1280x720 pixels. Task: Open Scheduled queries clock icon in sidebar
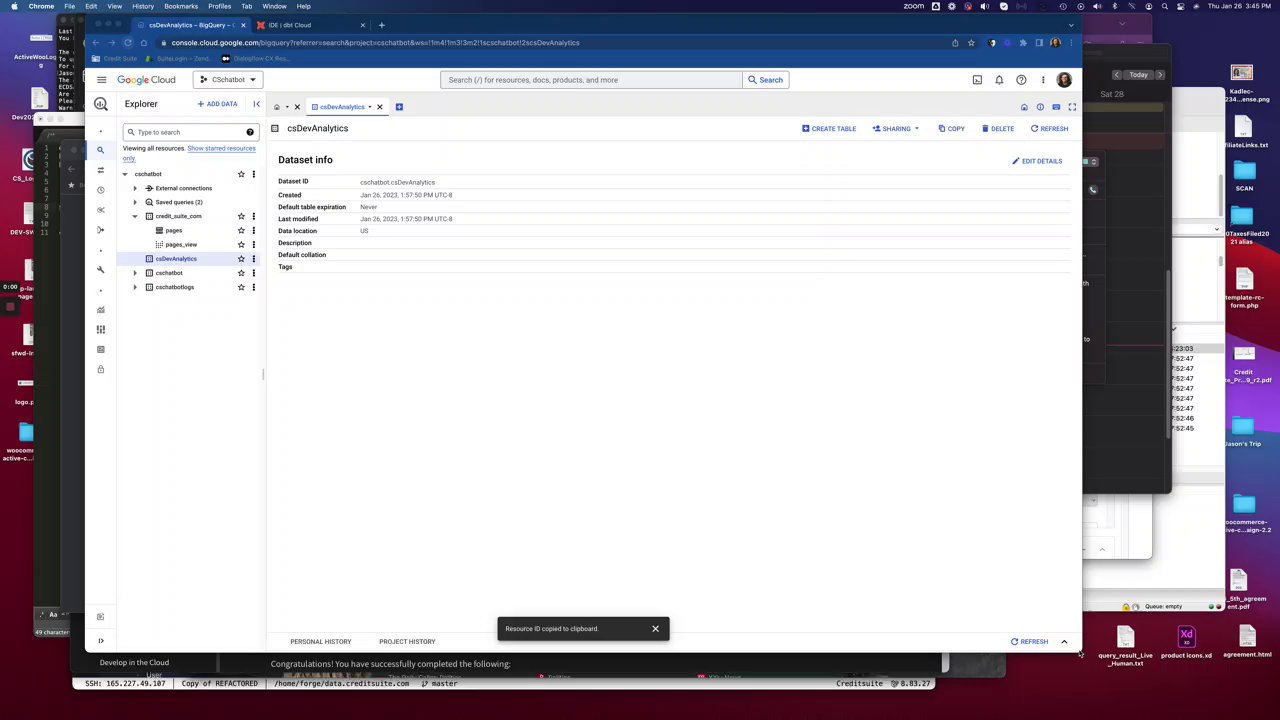click(100, 190)
